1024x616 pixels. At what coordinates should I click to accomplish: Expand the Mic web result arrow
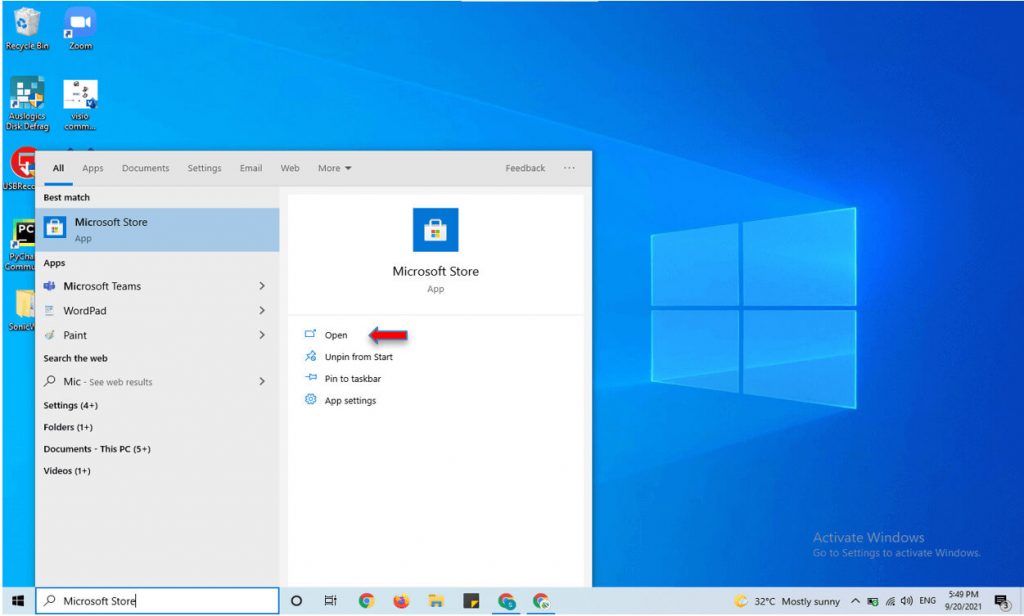point(262,381)
